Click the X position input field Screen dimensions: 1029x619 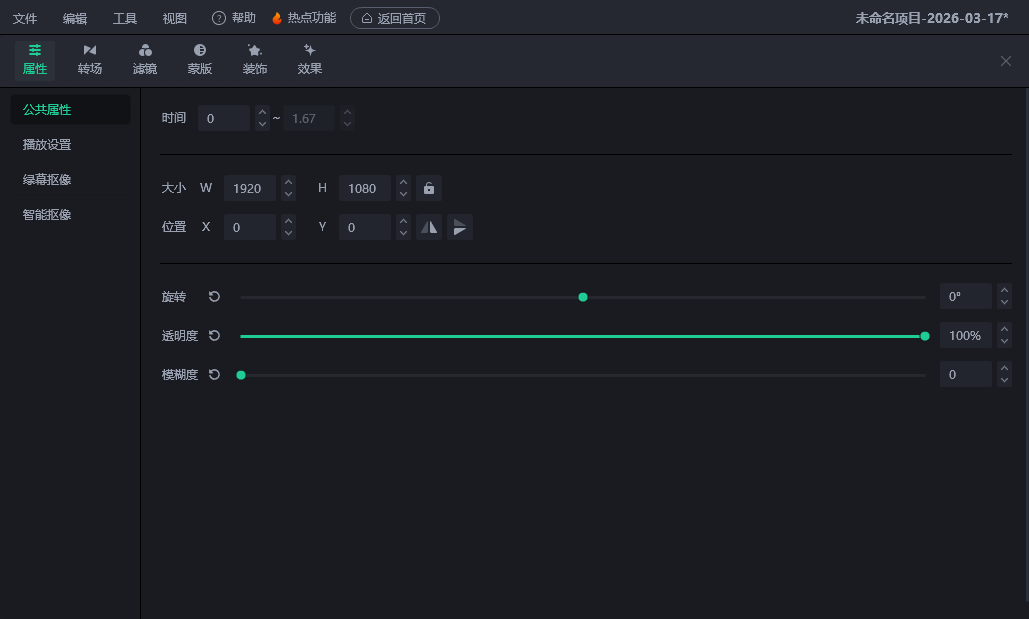tap(249, 227)
